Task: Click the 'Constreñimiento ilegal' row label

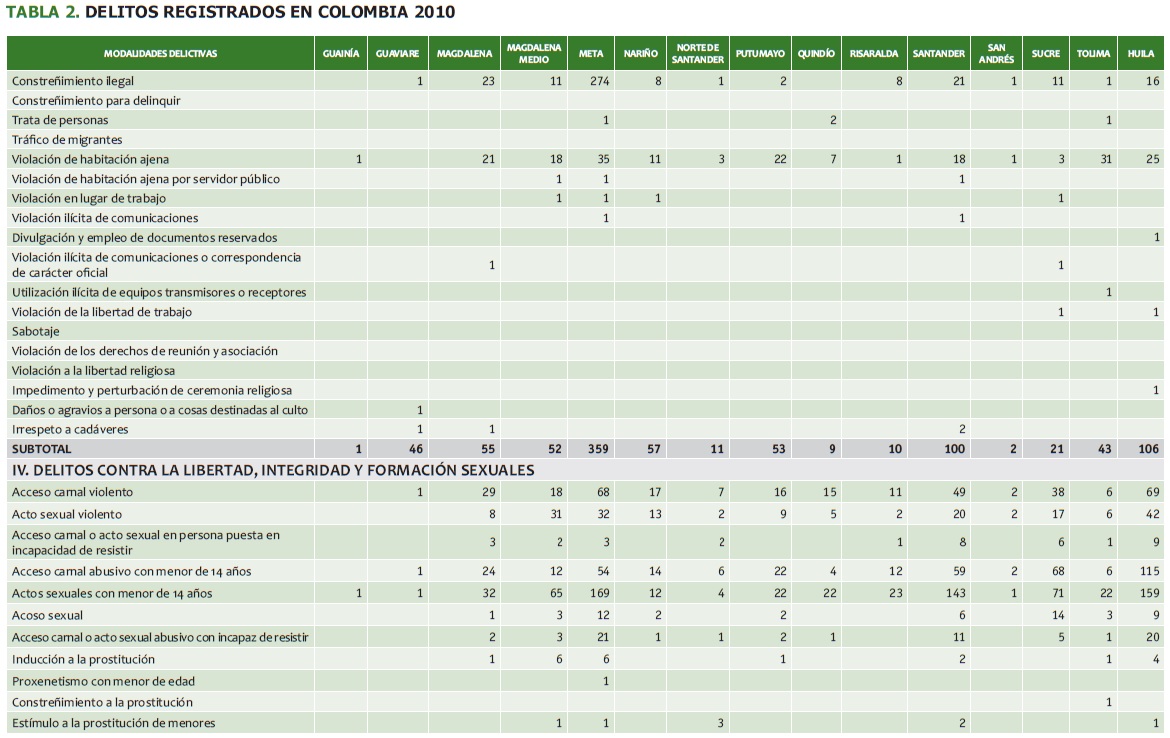Action: [73, 81]
